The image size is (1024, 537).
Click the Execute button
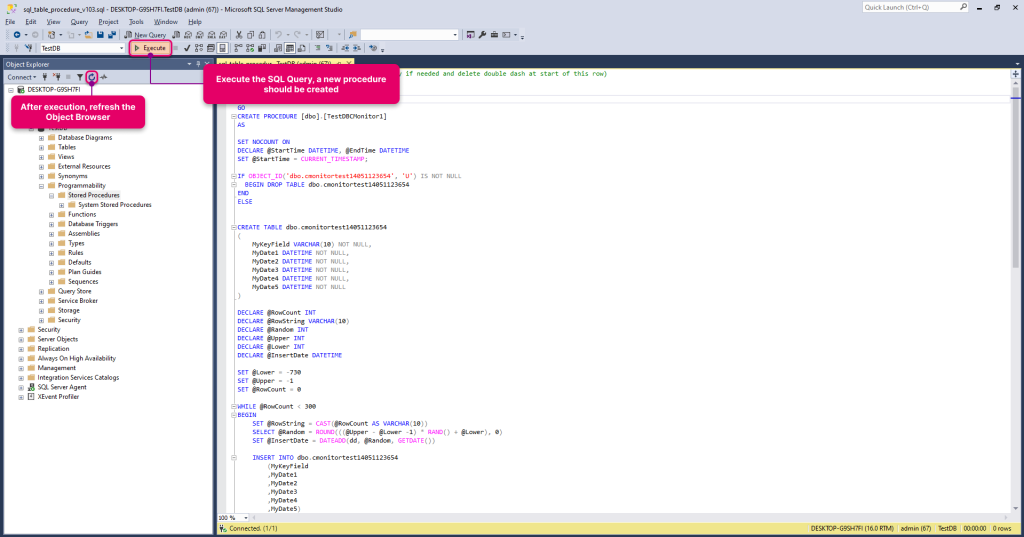150,48
